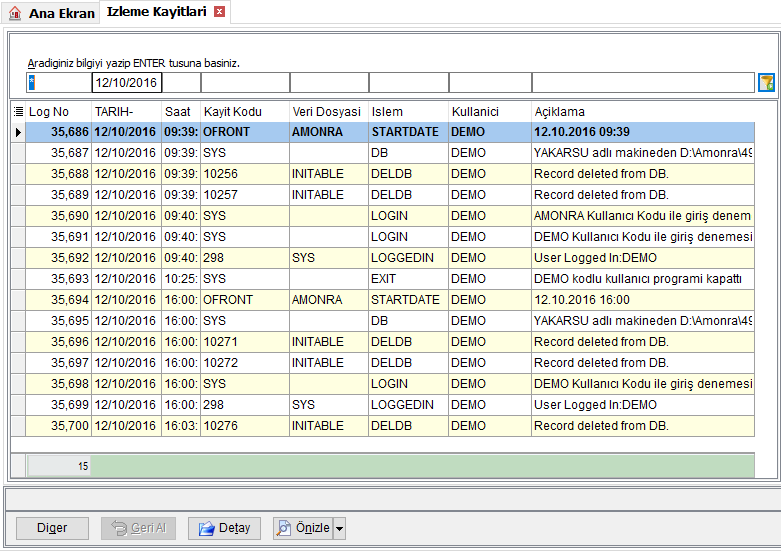
Task: Click the LOGGEDIN cell in row 35,692
Action: 408,258
